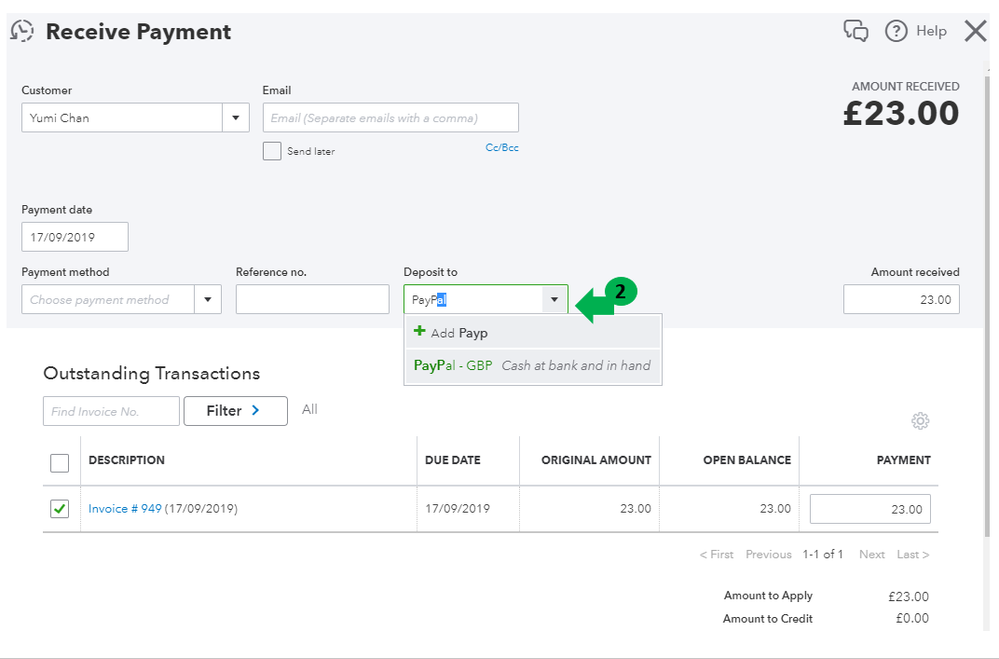Viewport: 999px width, 659px height.
Task: Click the Find Invoice No. search field
Action: coord(111,411)
